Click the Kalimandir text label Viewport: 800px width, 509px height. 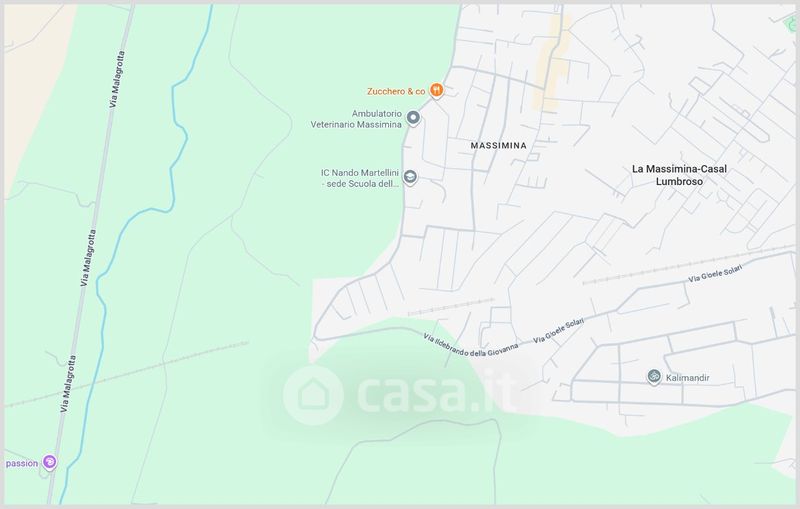pos(687,378)
